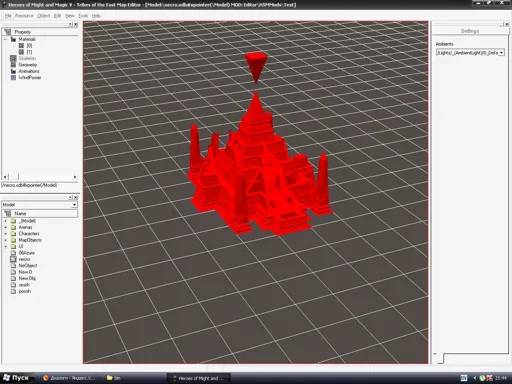Screen dimensions: 512x384
Task: Select the Materials folder icon
Action: (13, 39)
